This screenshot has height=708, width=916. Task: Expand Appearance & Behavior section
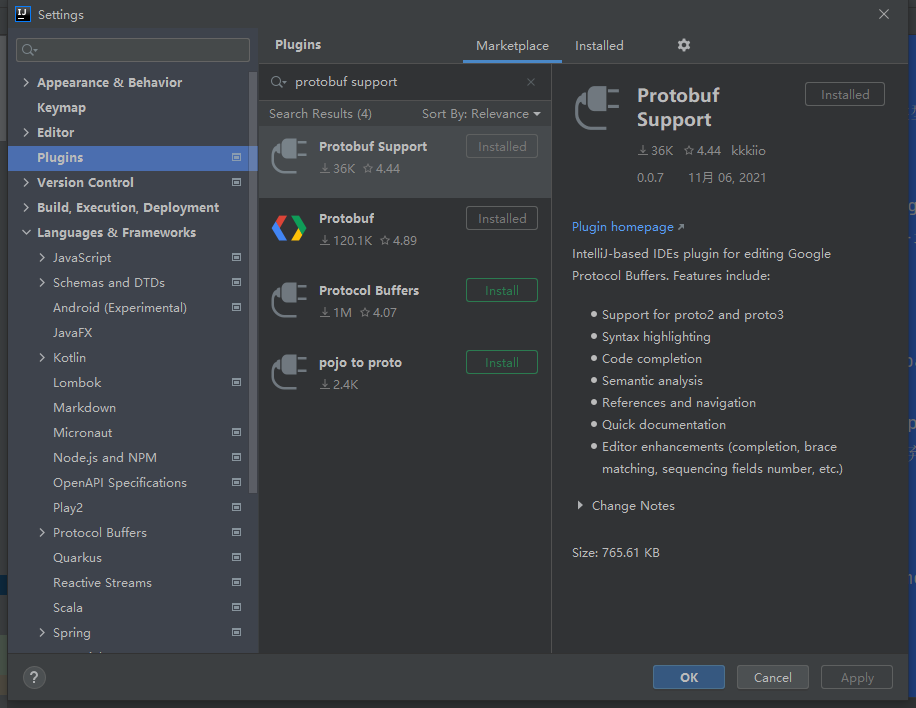pos(26,82)
